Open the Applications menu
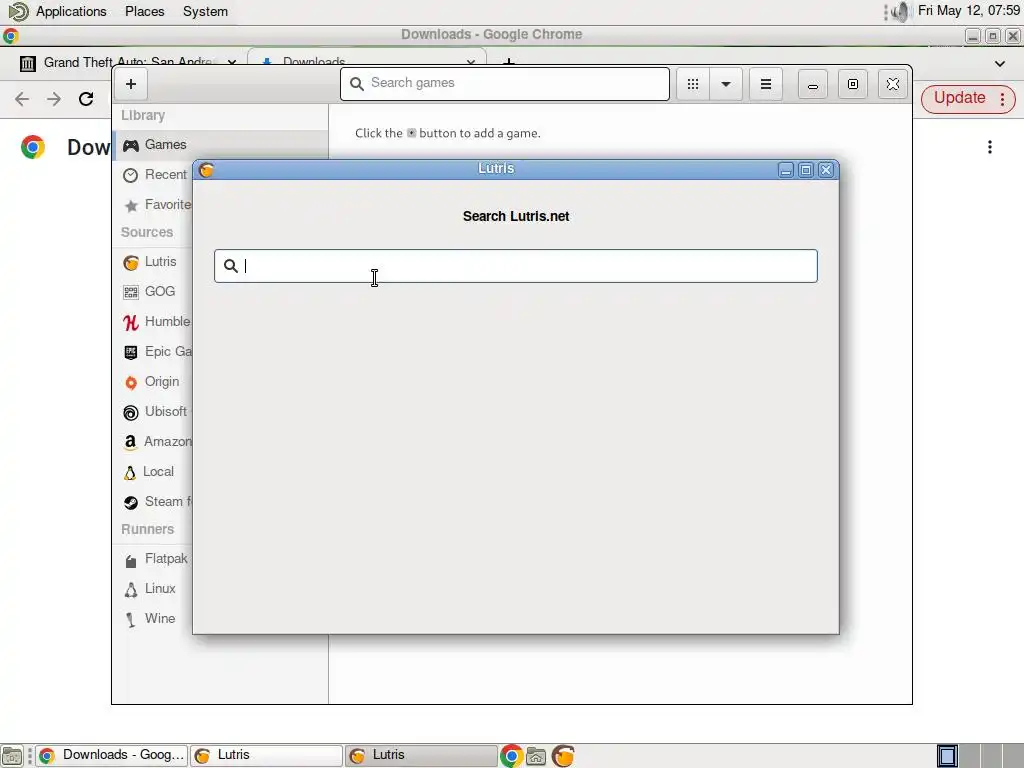 pos(71,12)
